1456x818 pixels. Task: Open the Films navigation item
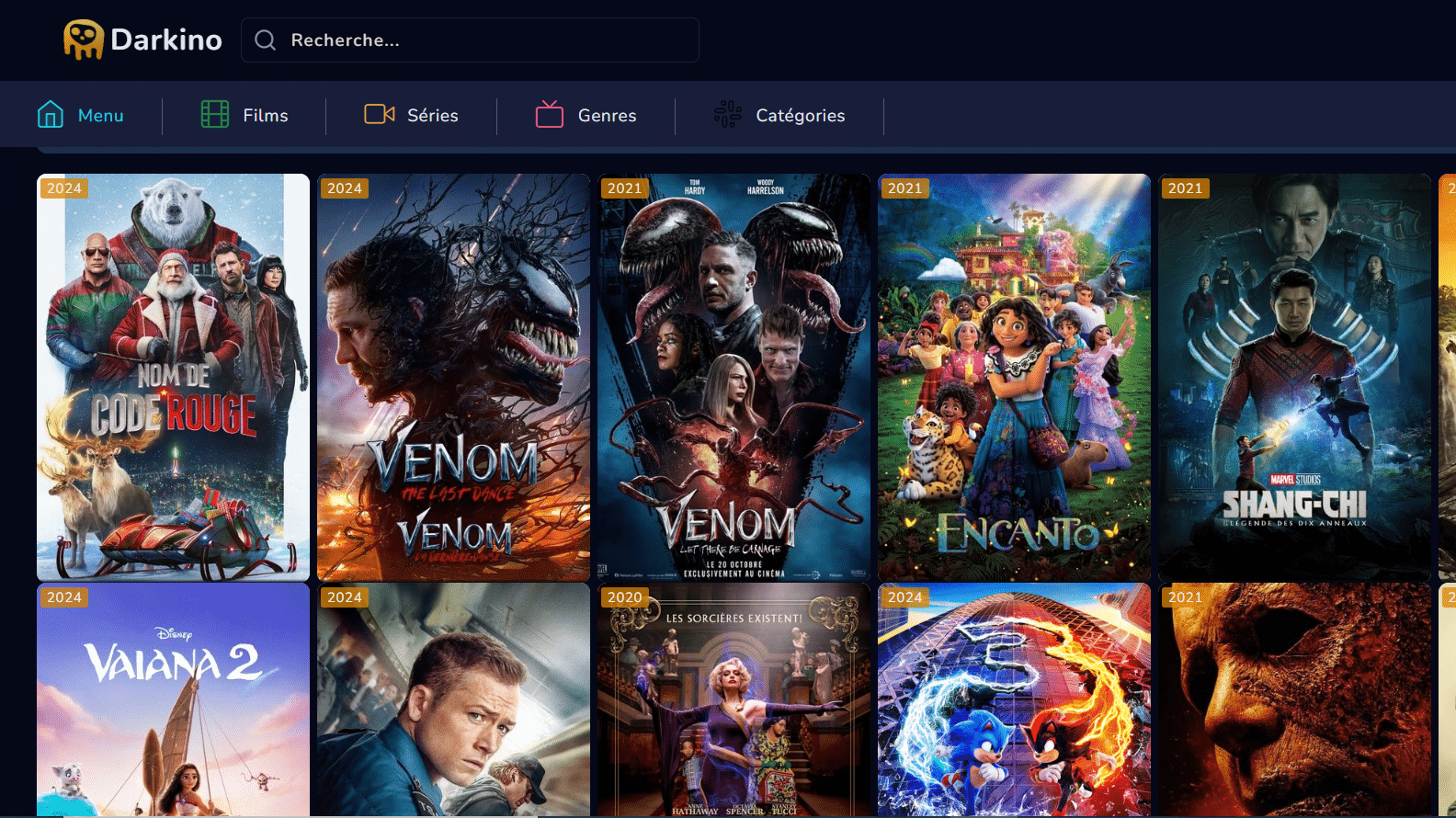point(245,116)
